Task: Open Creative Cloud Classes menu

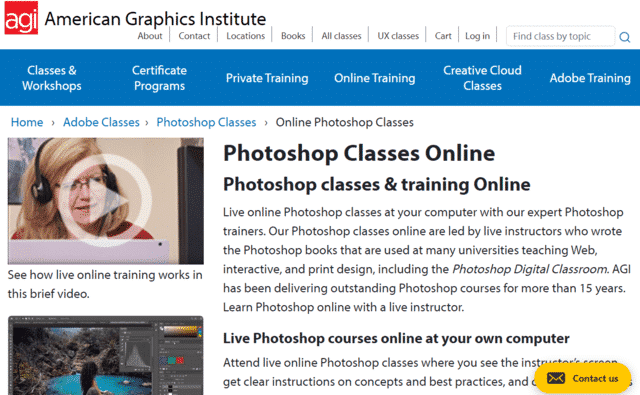Action: pyautogui.click(x=482, y=78)
